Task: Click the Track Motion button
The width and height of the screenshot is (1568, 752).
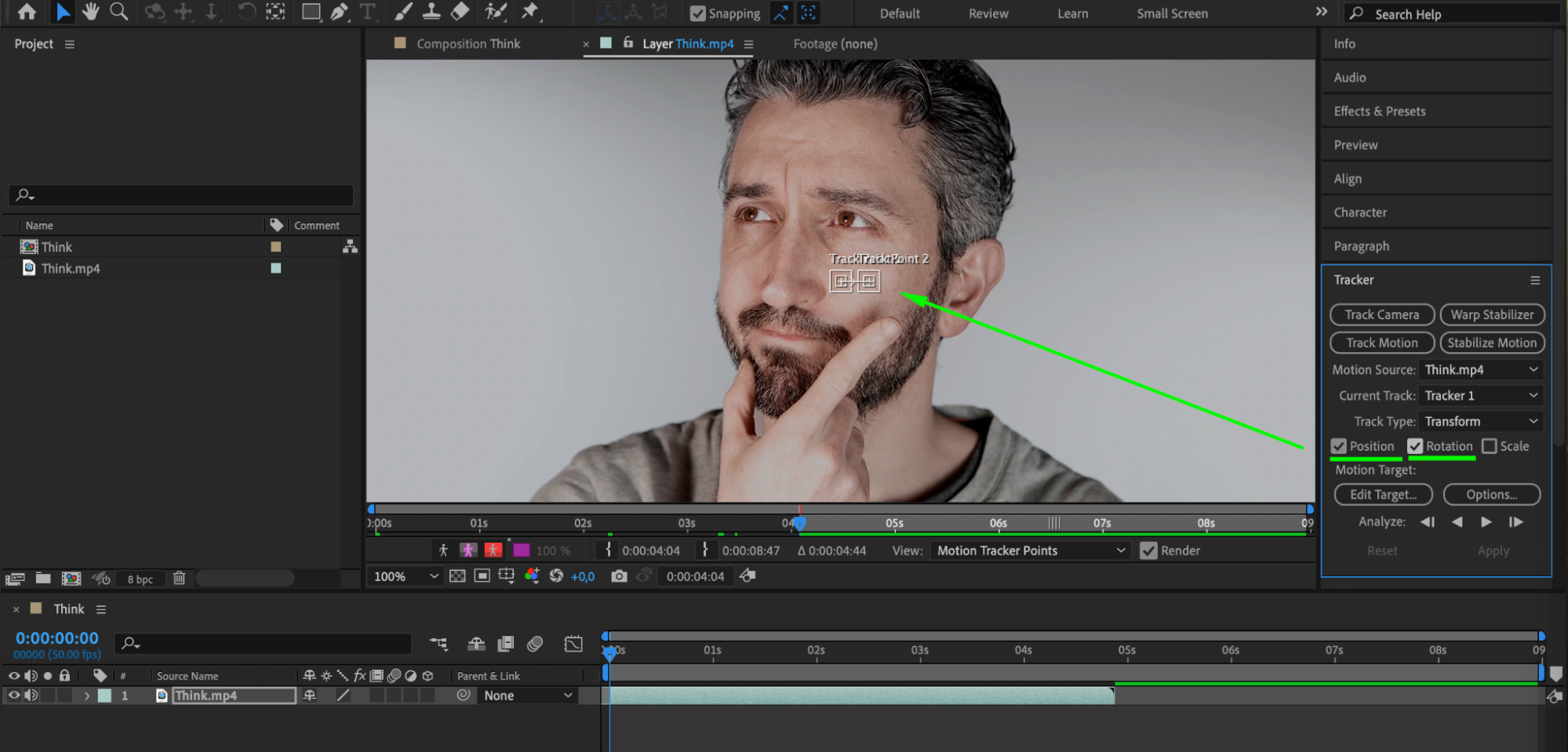Action: tap(1381, 343)
